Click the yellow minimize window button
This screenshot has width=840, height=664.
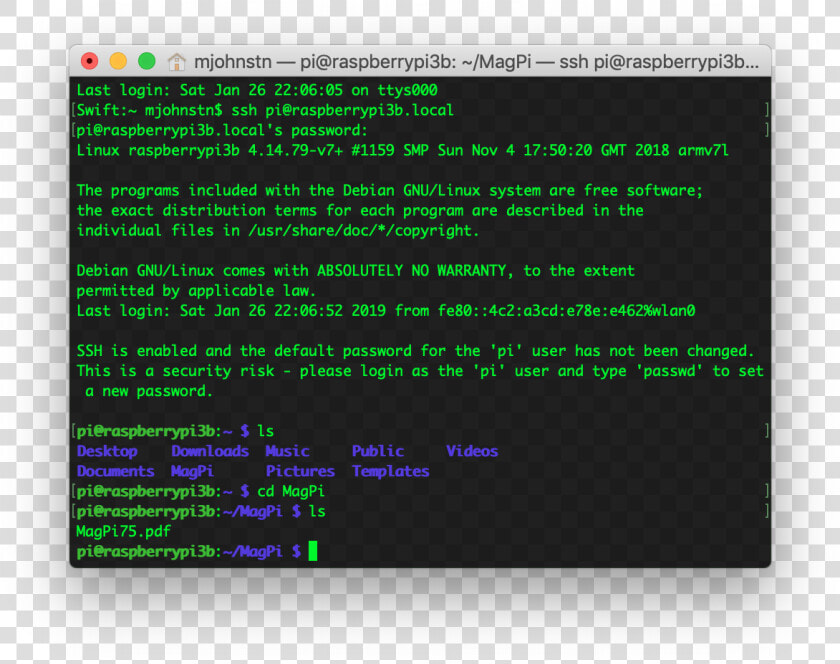click(118, 62)
